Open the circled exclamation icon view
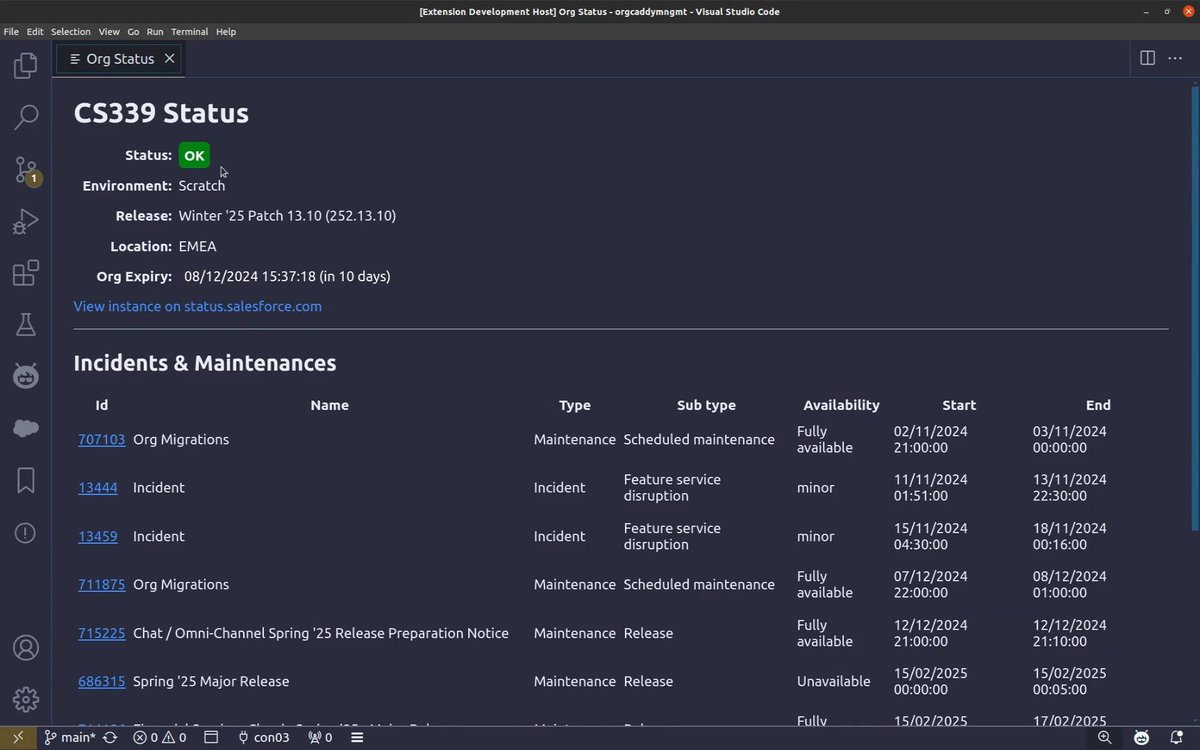The height and width of the screenshot is (750, 1200). pos(26,533)
